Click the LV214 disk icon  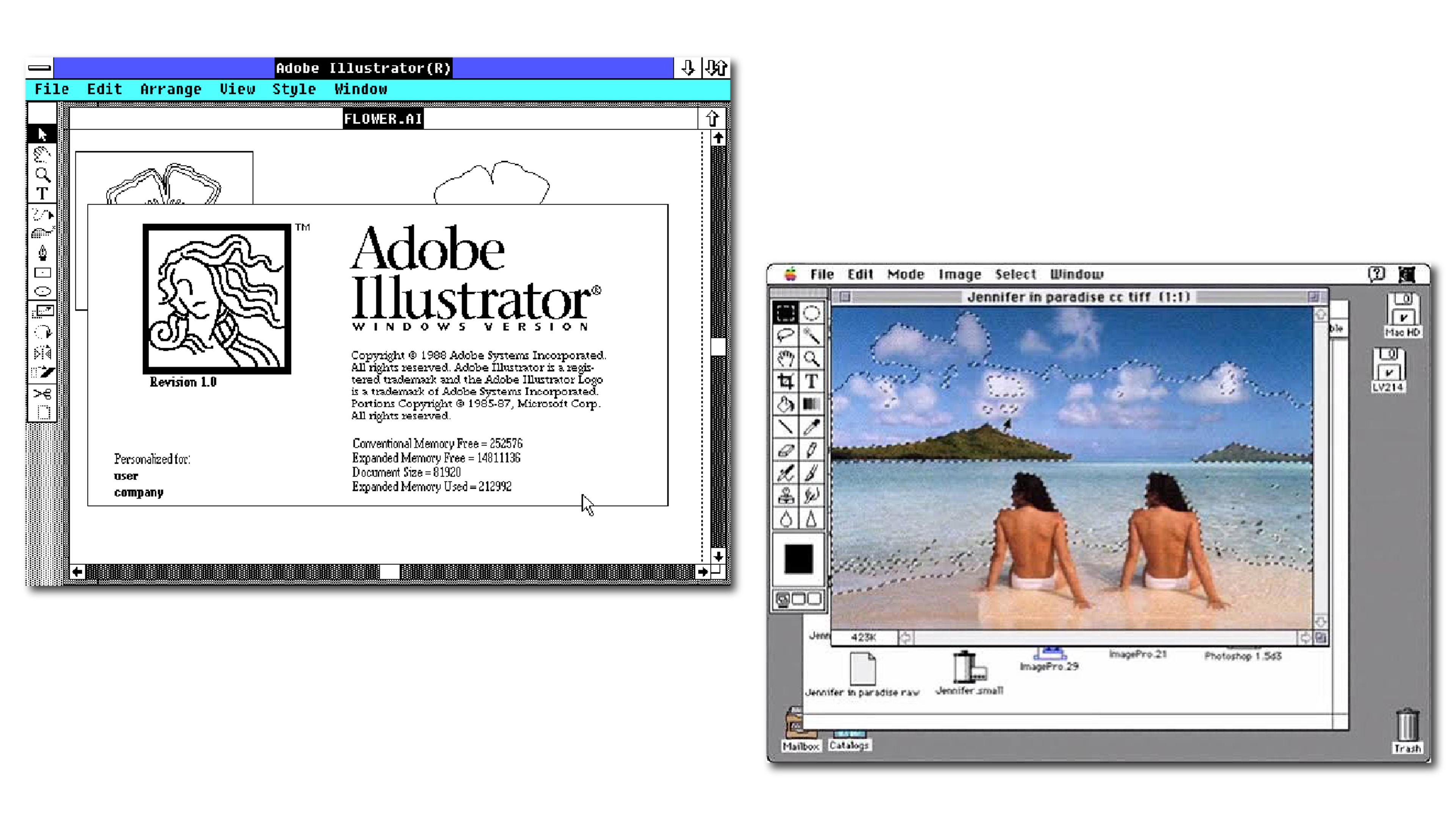1388,370
